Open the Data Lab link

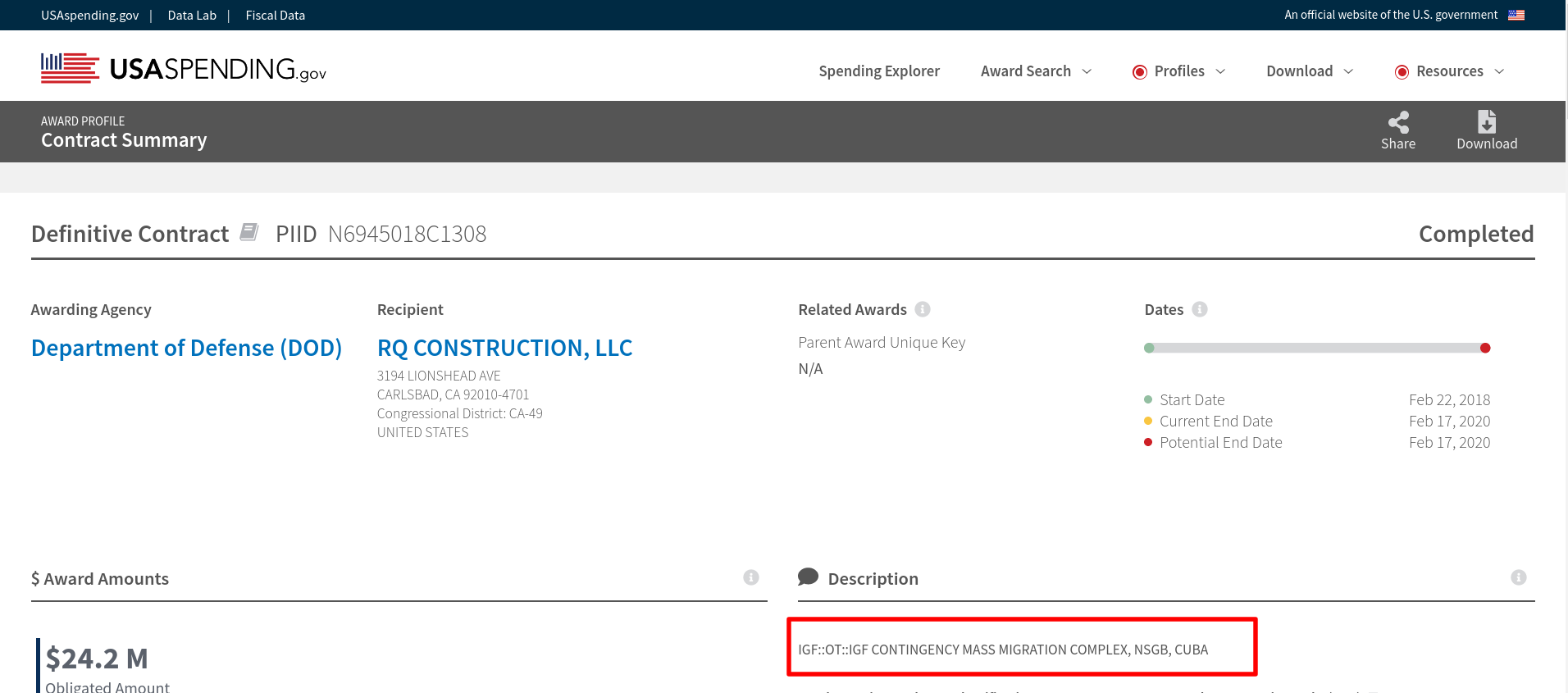pos(192,15)
